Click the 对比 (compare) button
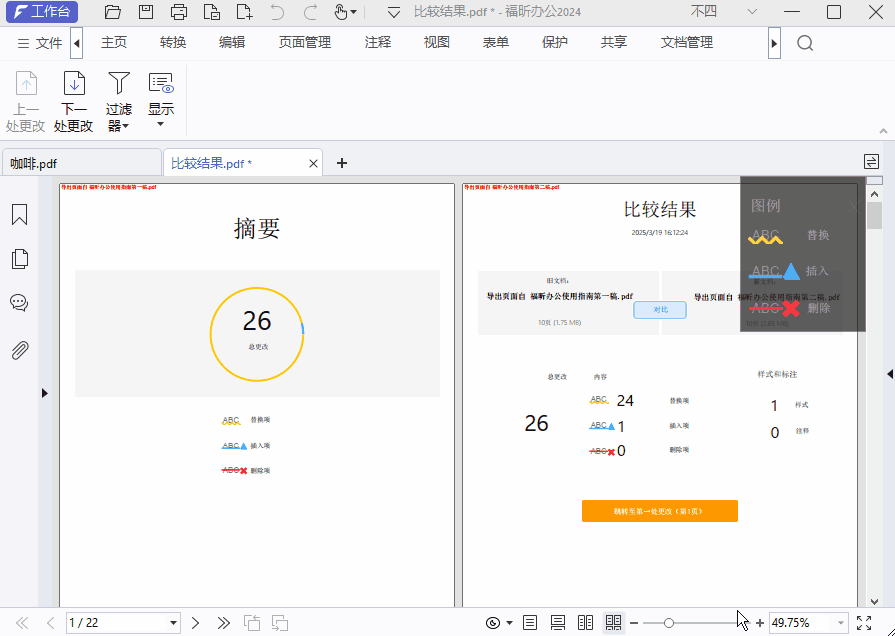The height and width of the screenshot is (636, 895). tap(660, 310)
